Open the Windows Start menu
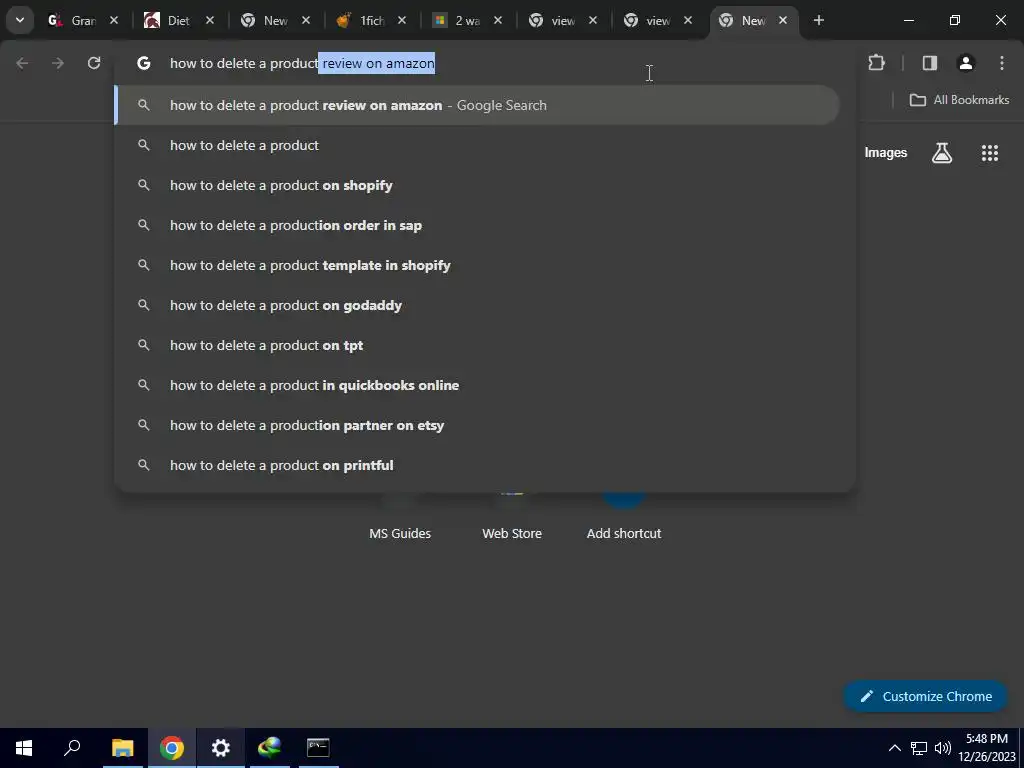This screenshot has height=768, width=1024. click(24, 748)
